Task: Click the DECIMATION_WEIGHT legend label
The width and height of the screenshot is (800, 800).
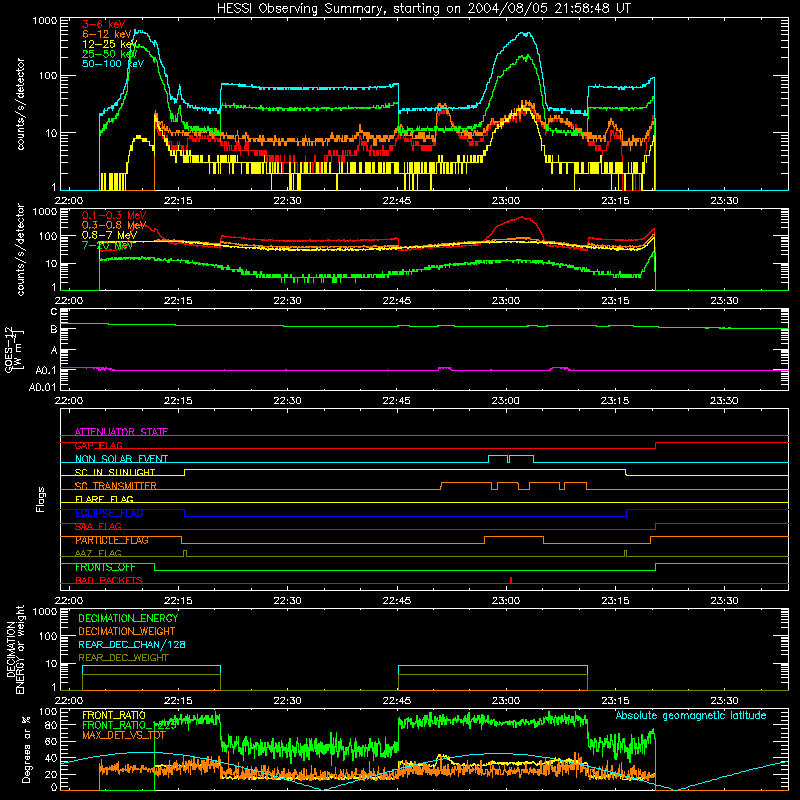Action: click(x=127, y=631)
